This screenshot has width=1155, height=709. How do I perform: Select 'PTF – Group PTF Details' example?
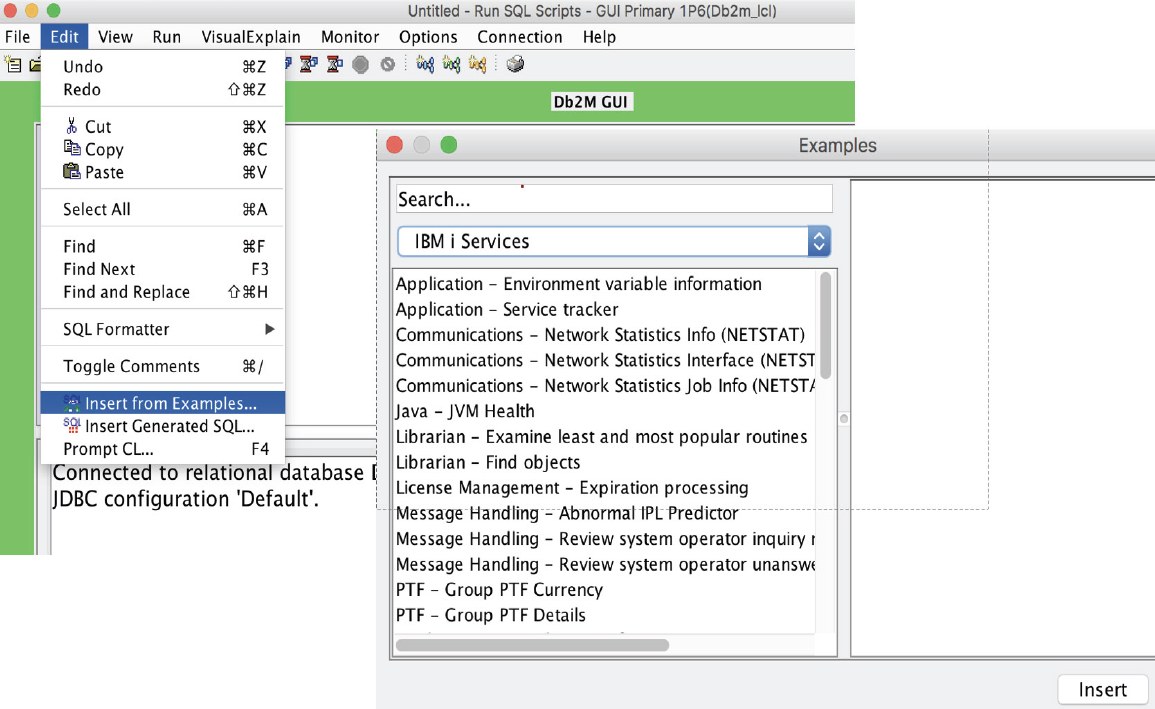point(604,615)
